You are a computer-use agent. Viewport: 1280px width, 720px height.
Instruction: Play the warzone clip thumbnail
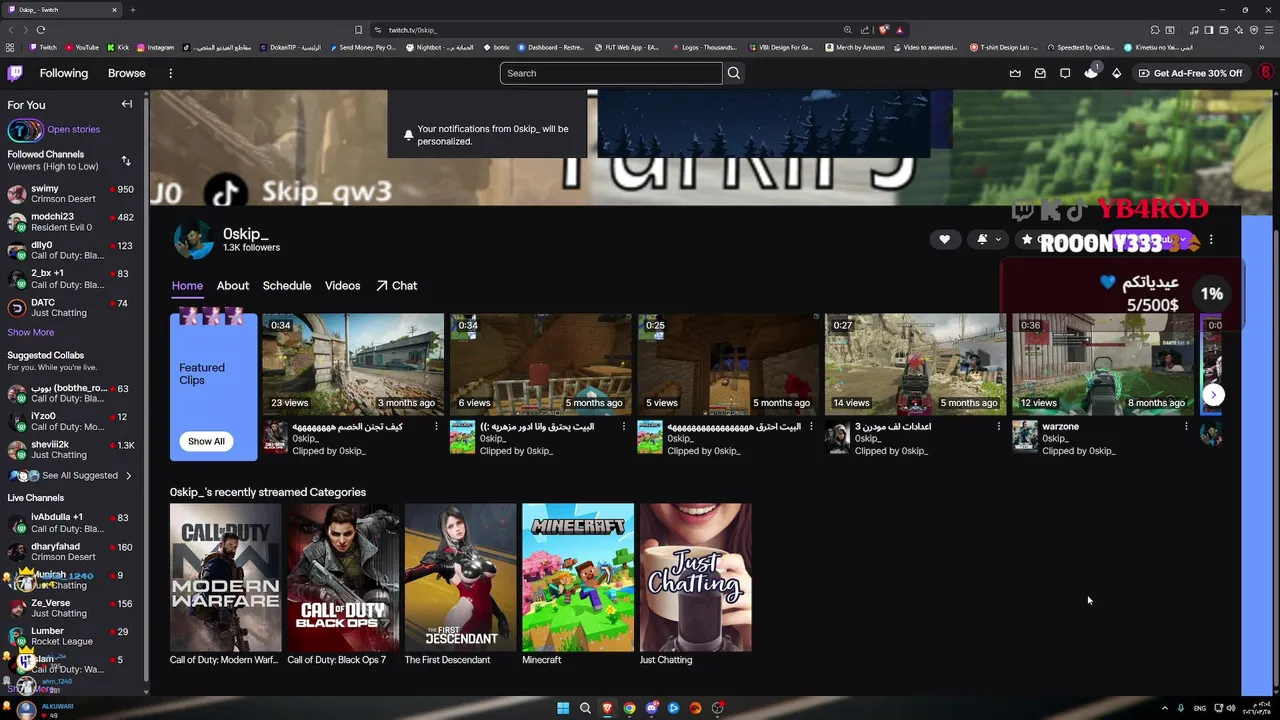click(1103, 365)
